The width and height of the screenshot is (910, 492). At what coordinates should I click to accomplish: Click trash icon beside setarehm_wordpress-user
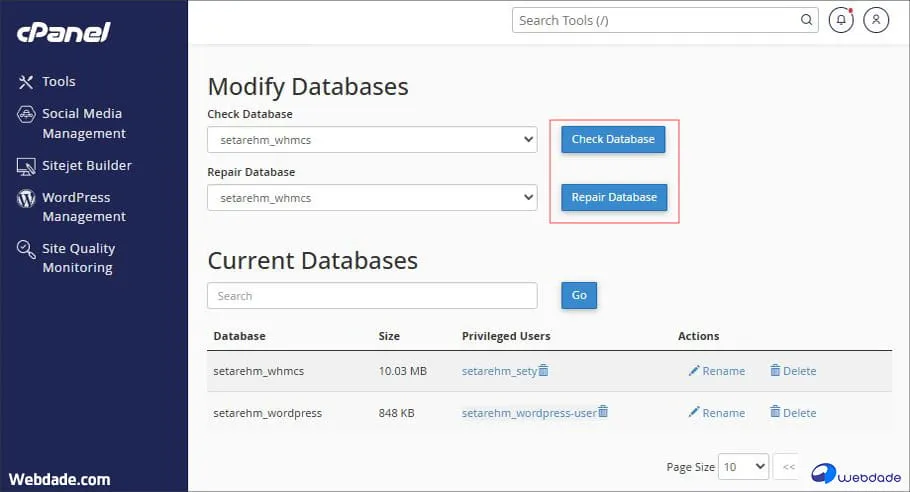(603, 411)
